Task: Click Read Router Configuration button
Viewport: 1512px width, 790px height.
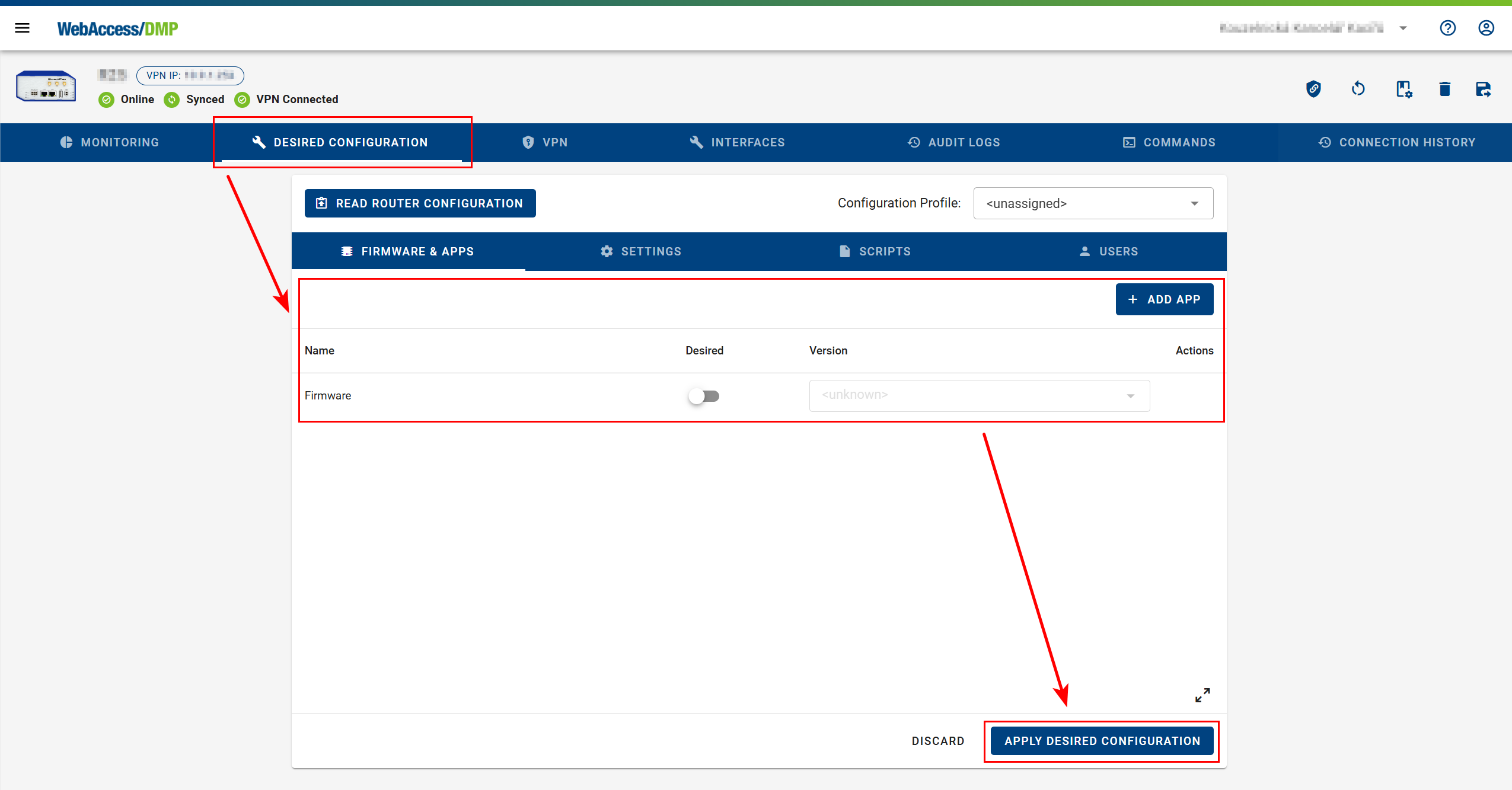Action: [x=420, y=203]
